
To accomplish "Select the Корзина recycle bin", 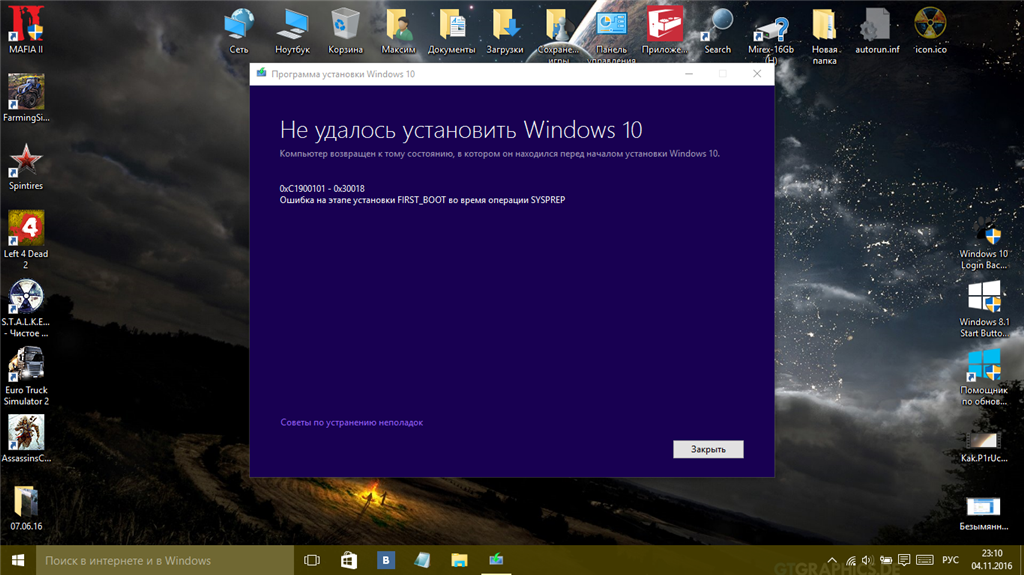I will (345, 30).
